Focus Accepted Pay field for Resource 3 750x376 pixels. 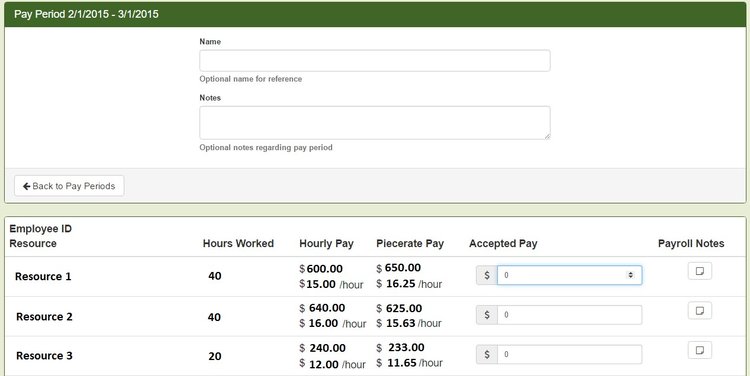569,354
